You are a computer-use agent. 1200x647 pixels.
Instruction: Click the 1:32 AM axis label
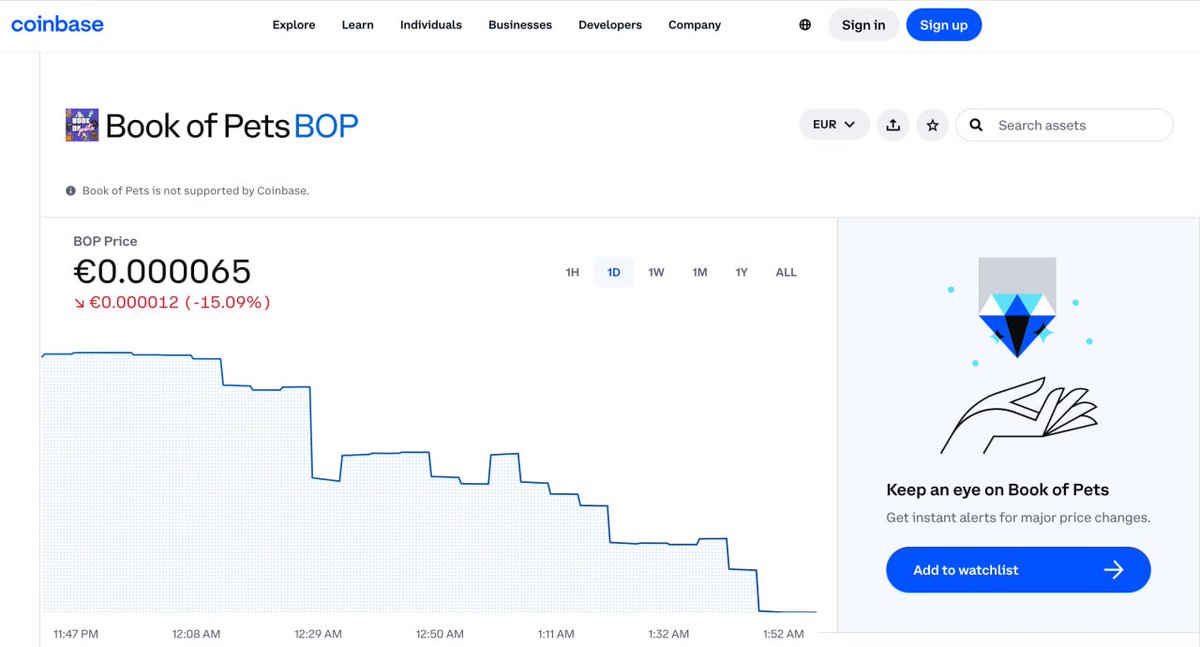point(668,634)
